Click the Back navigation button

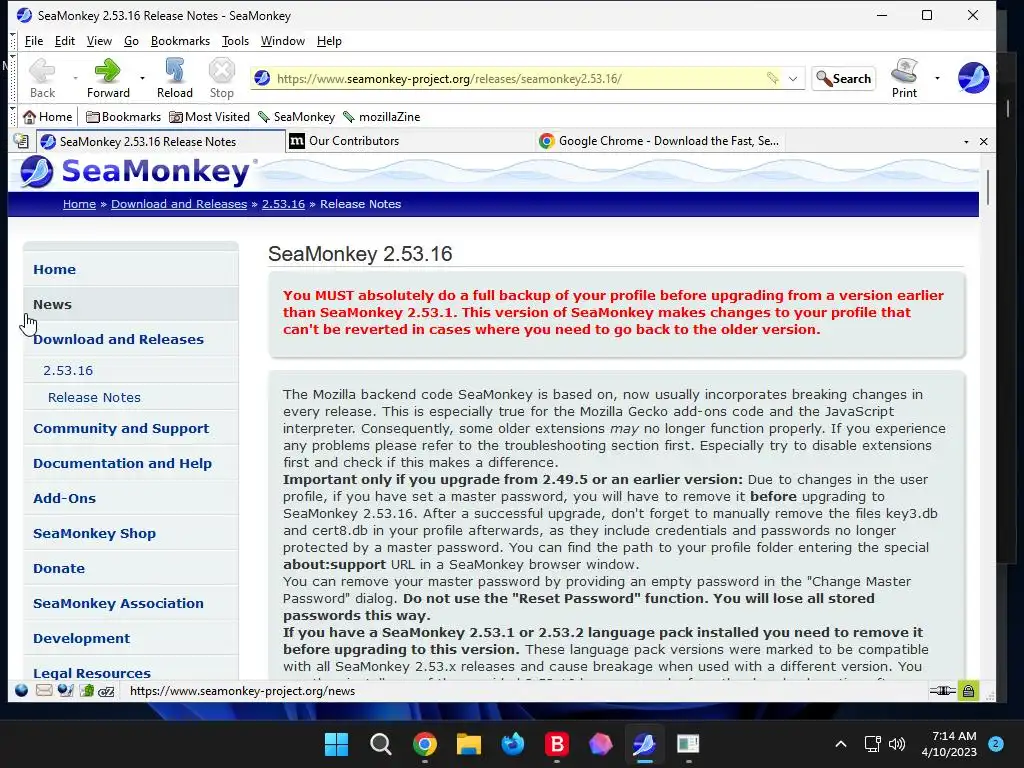[x=42, y=78]
